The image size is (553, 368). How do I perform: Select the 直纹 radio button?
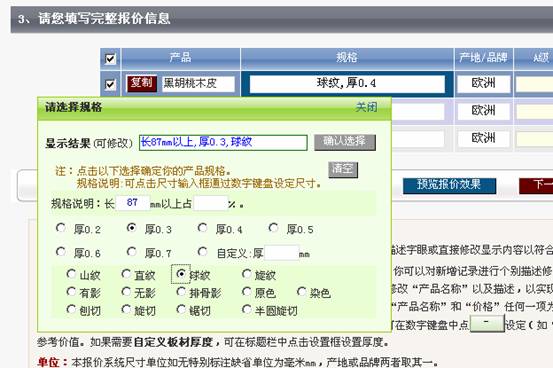(126, 273)
